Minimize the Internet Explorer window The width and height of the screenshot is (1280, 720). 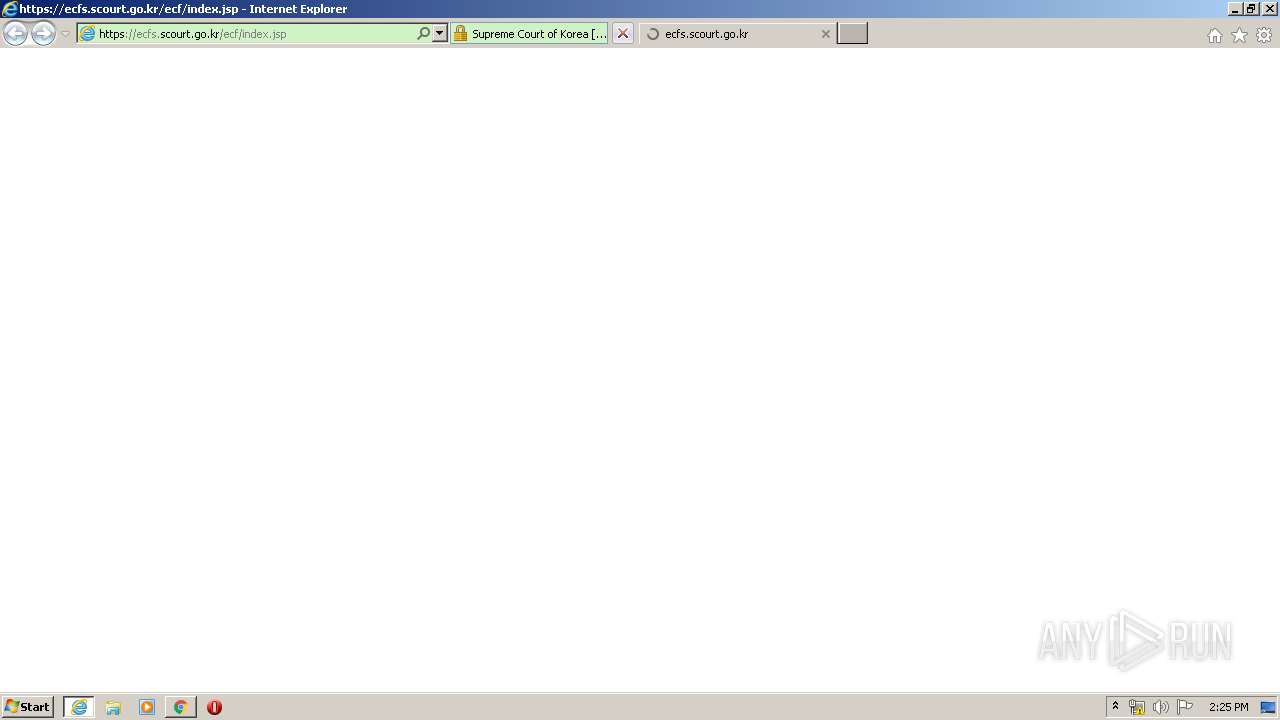1235,9
